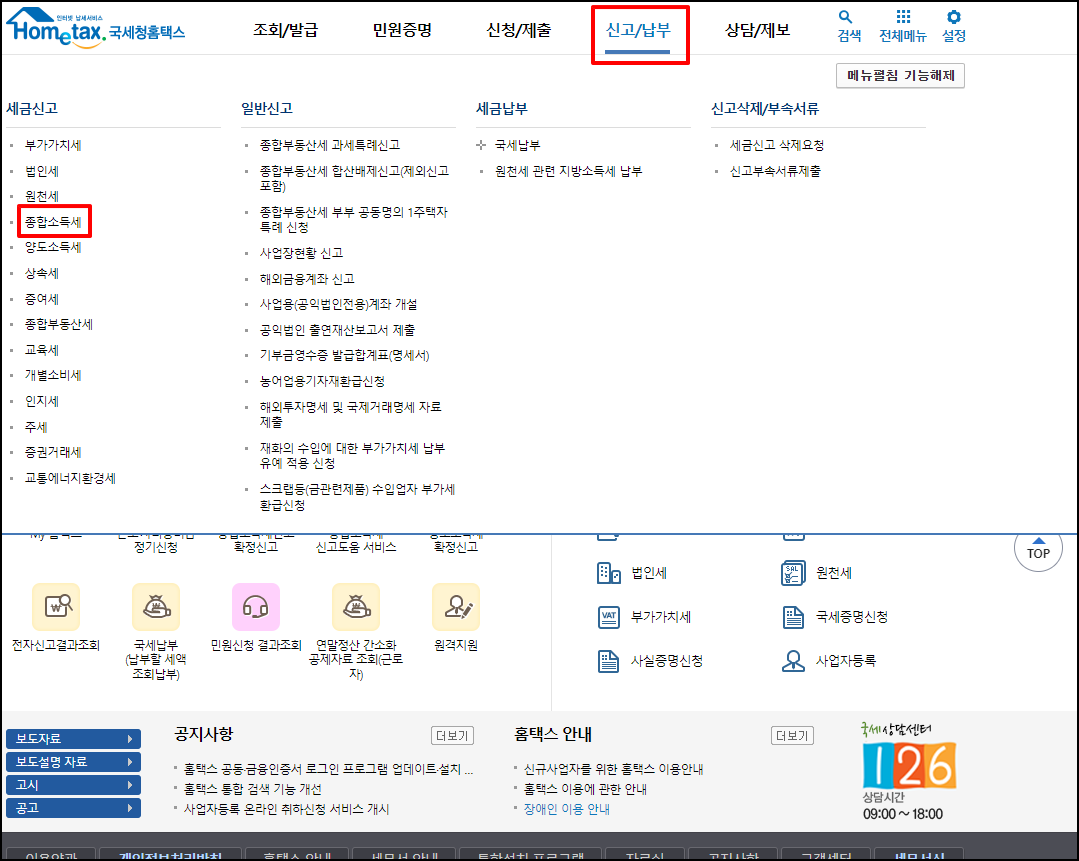
Task: Open 종합부동산세 과세특례신고
Action: click(x=330, y=145)
